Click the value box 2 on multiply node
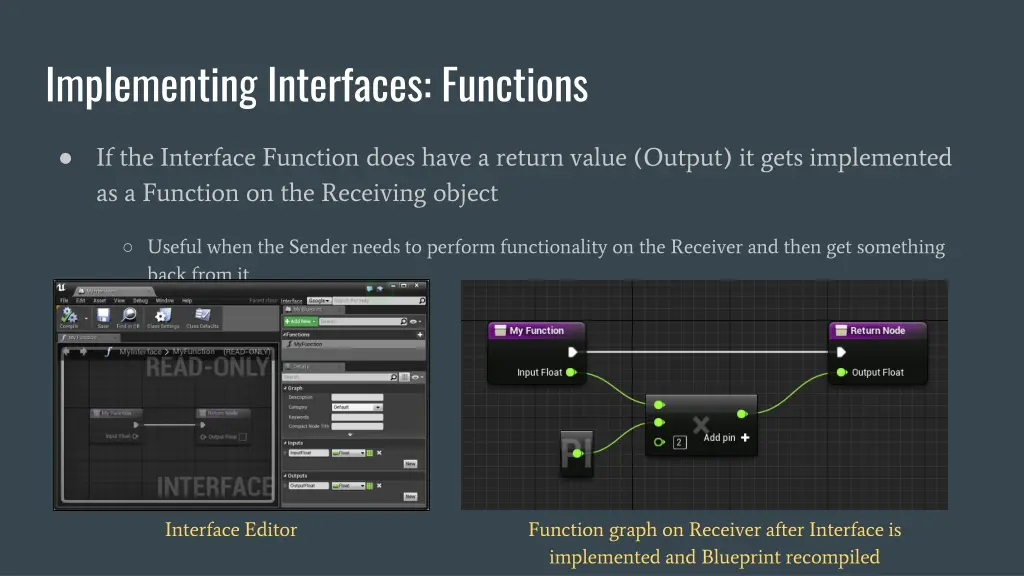The height and width of the screenshot is (576, 1024). click(679, 442)
